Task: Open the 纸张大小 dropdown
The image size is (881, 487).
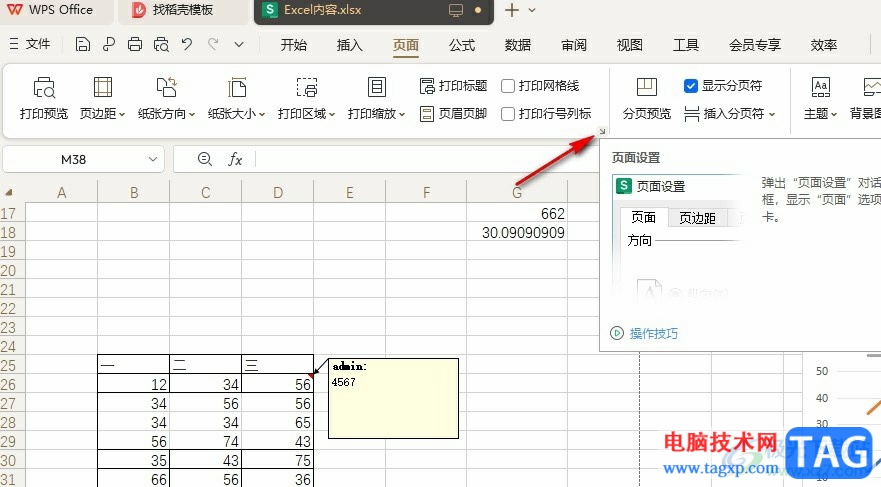Action: [237, 98]
